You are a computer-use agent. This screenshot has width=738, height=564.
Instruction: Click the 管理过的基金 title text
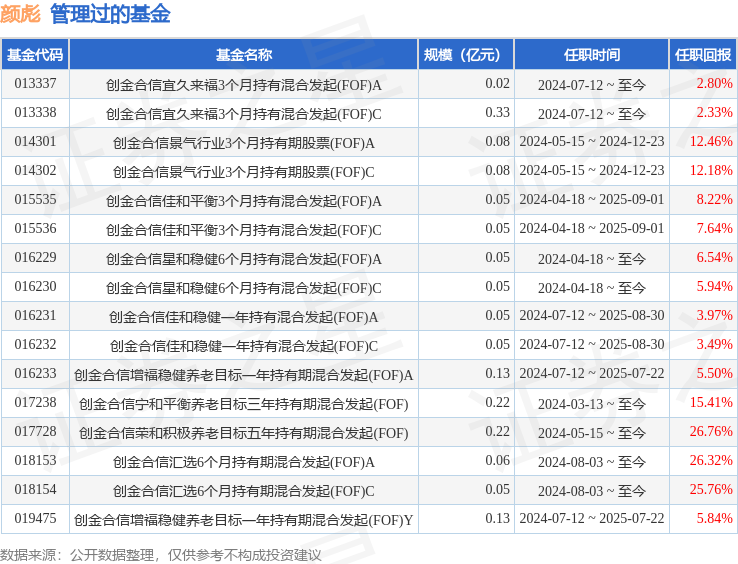[110, 14]
